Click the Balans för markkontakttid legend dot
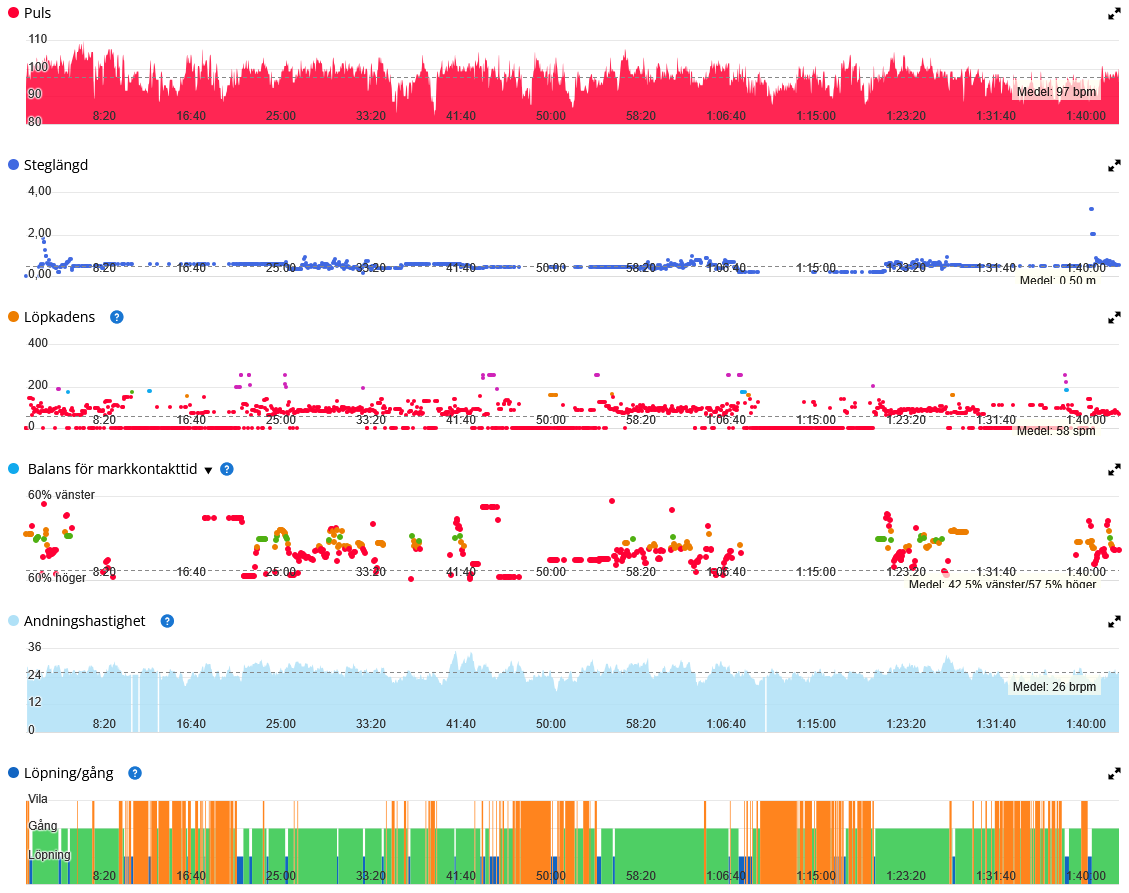 (x=13, y=469)
